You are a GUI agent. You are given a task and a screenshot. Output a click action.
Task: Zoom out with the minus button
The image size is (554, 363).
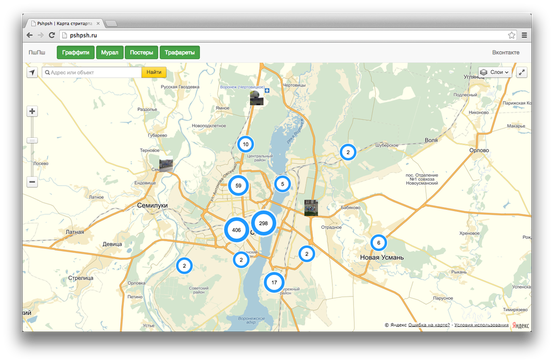32,182
